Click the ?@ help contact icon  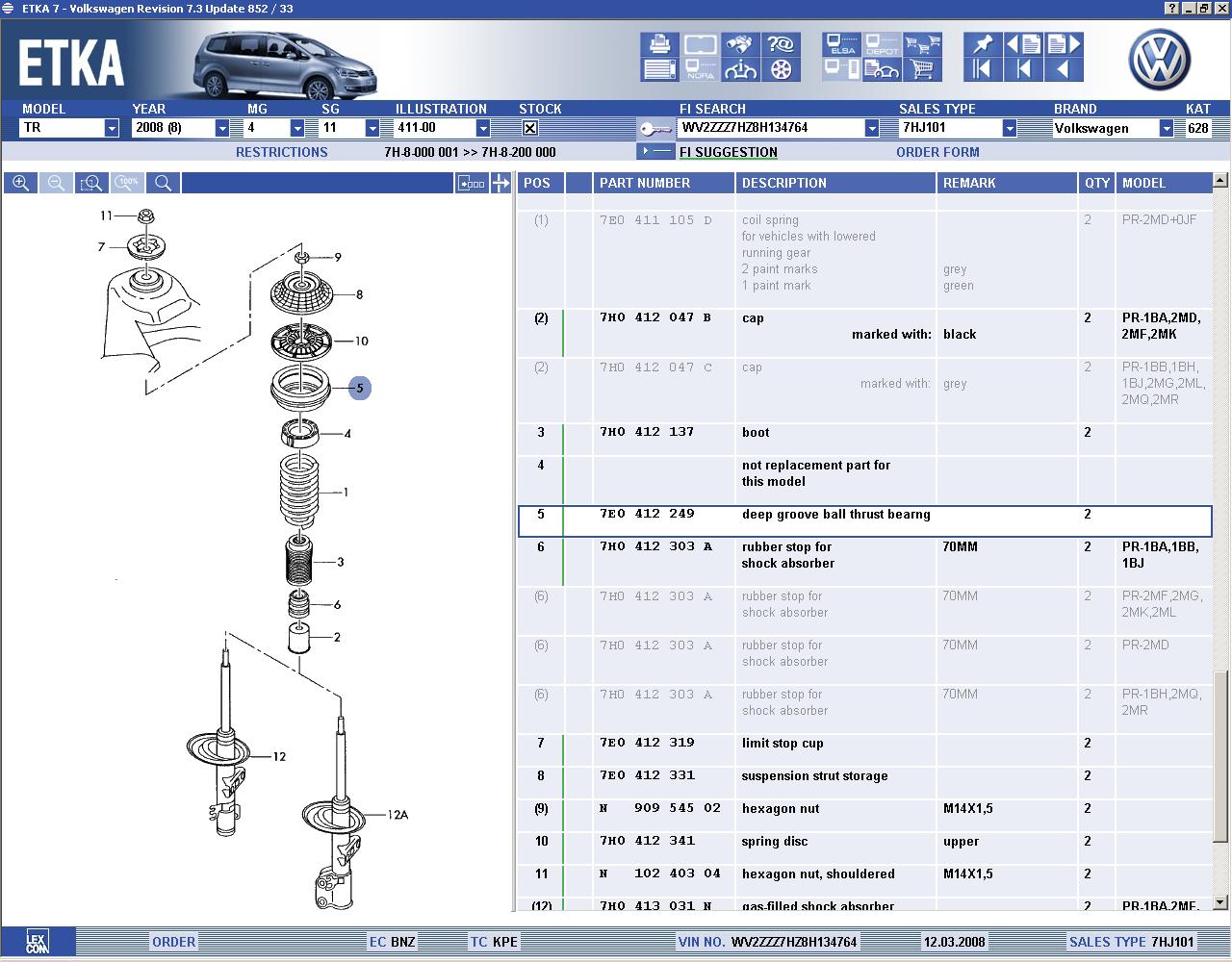coord(780,44)
